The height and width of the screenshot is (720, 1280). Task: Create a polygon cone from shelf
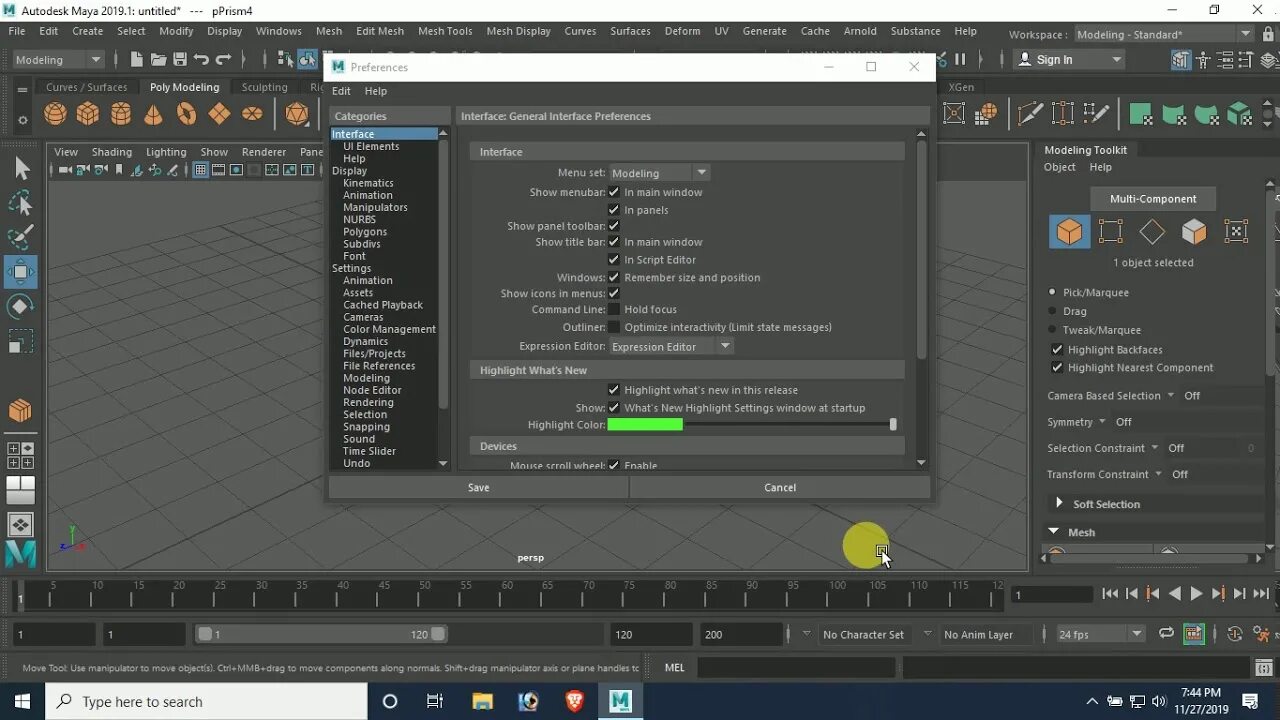(x=153, y=114)
